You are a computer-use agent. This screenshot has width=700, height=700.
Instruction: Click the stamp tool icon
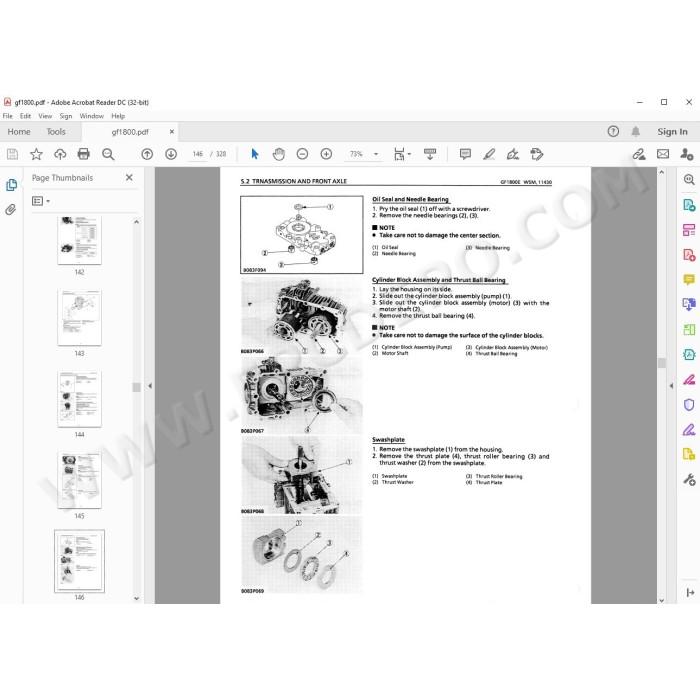click(x=537, y=154)
